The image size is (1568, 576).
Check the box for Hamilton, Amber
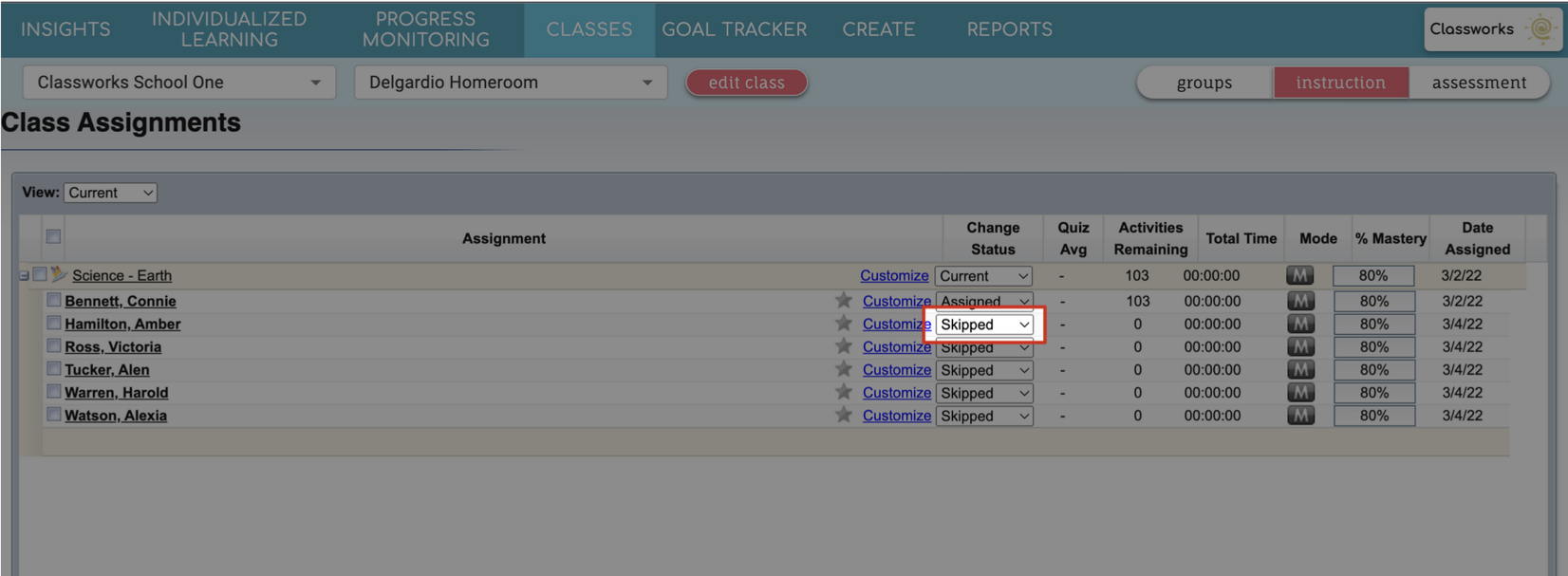click(x=54, y=323)
